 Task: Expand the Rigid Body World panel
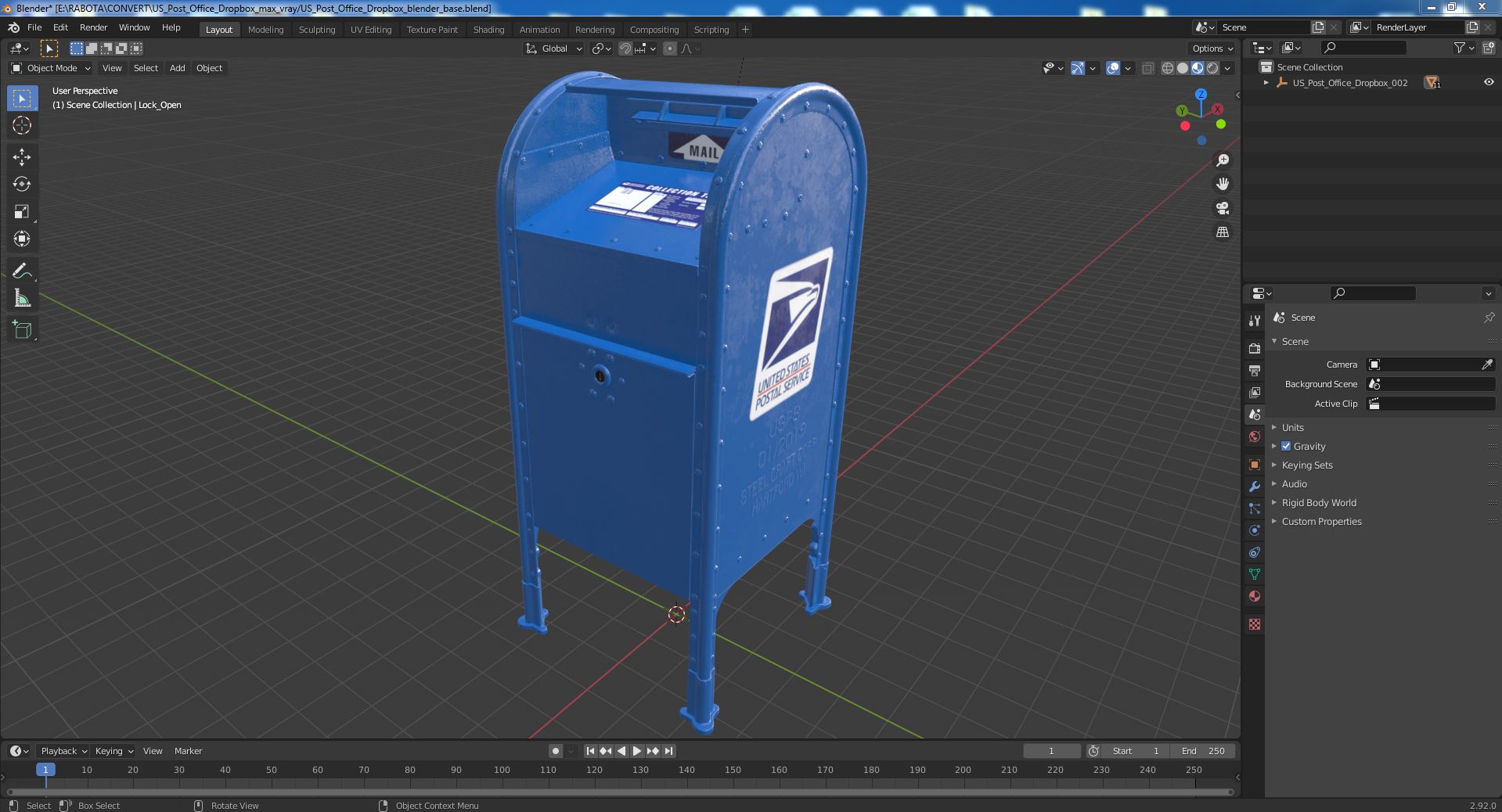pos(1319,502)
